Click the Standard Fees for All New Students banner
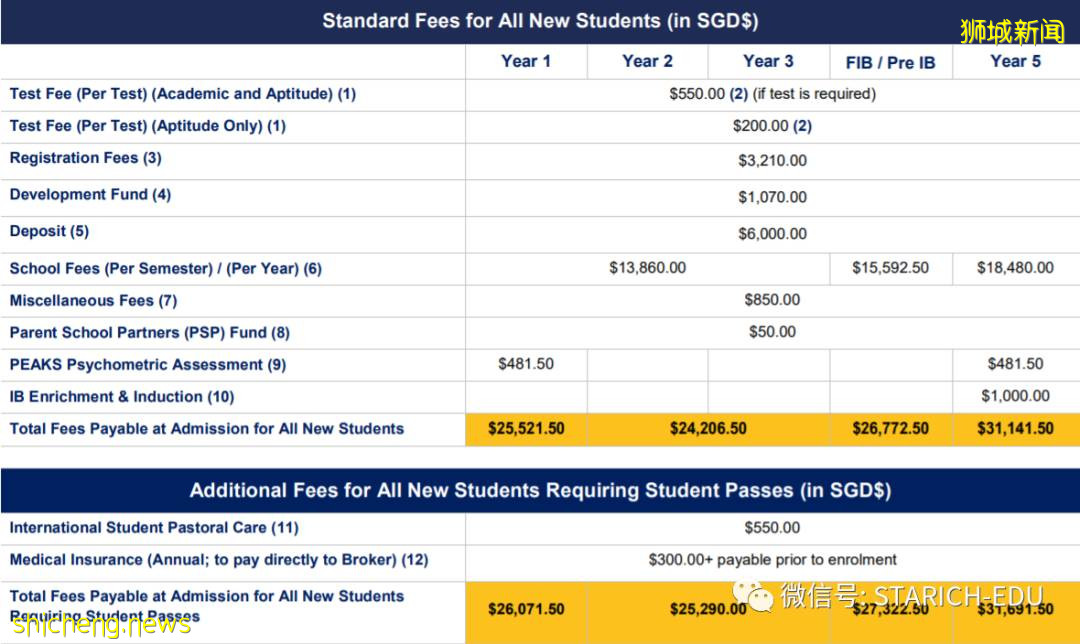1080x644 pixels. coord(540,21)
